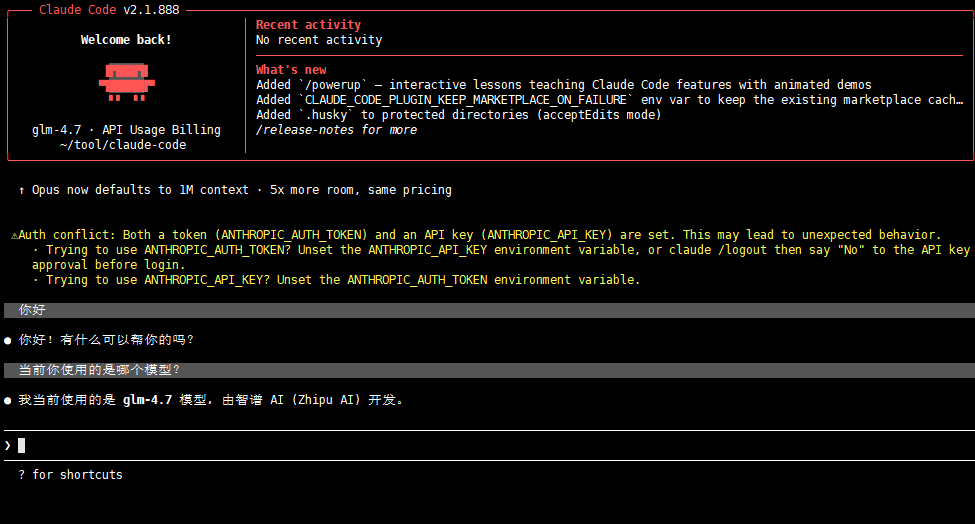
Task: Click the Claude Code pixel mascot logo
Action: click(x=126, y=82)
